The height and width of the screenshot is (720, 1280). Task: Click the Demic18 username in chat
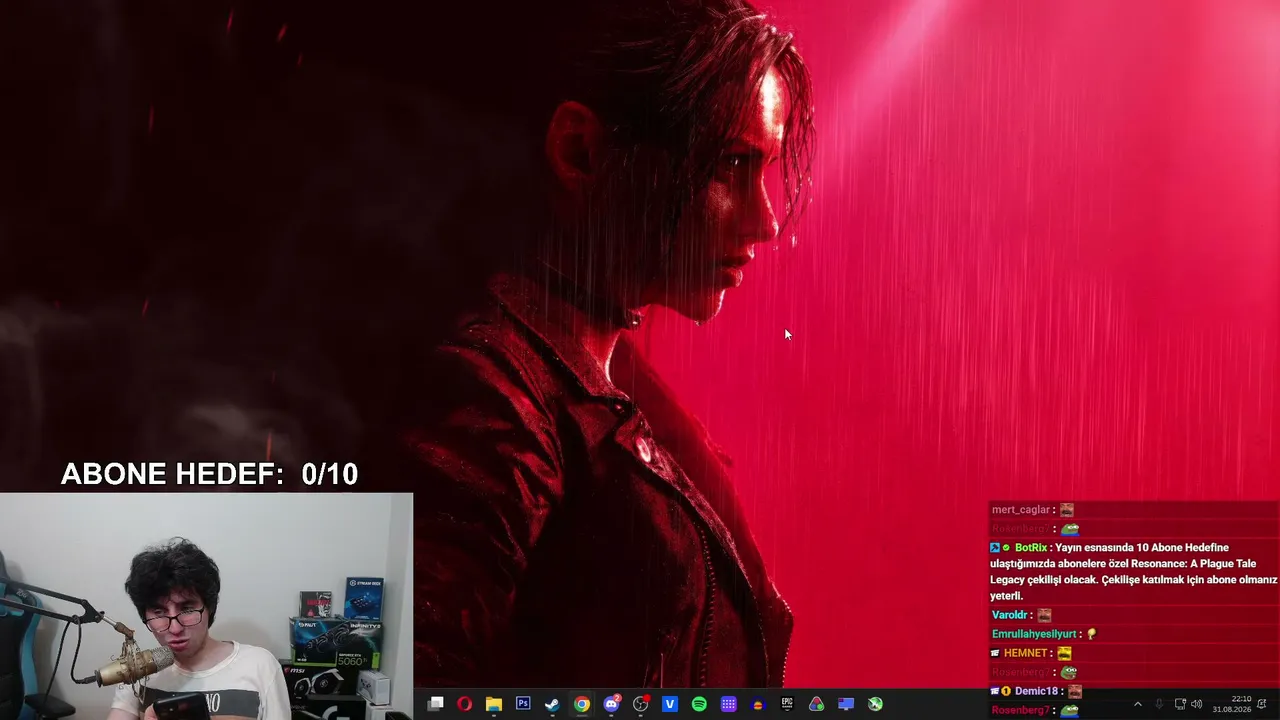pos(1036,691)
